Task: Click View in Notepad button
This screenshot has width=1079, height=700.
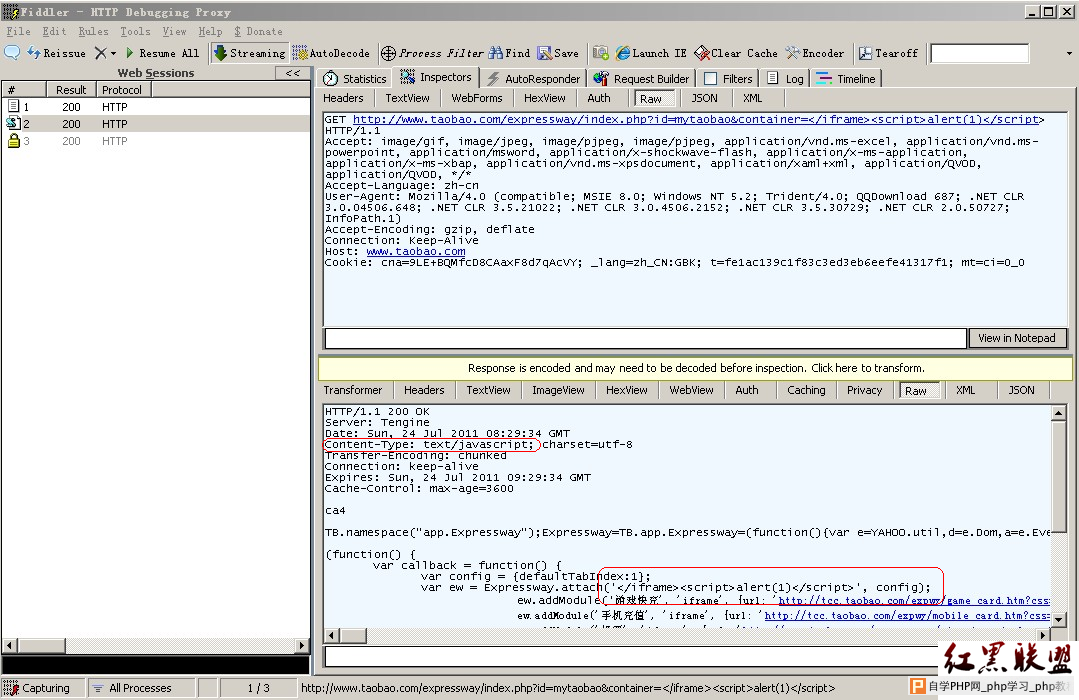Action: [x=1017, y=338]
